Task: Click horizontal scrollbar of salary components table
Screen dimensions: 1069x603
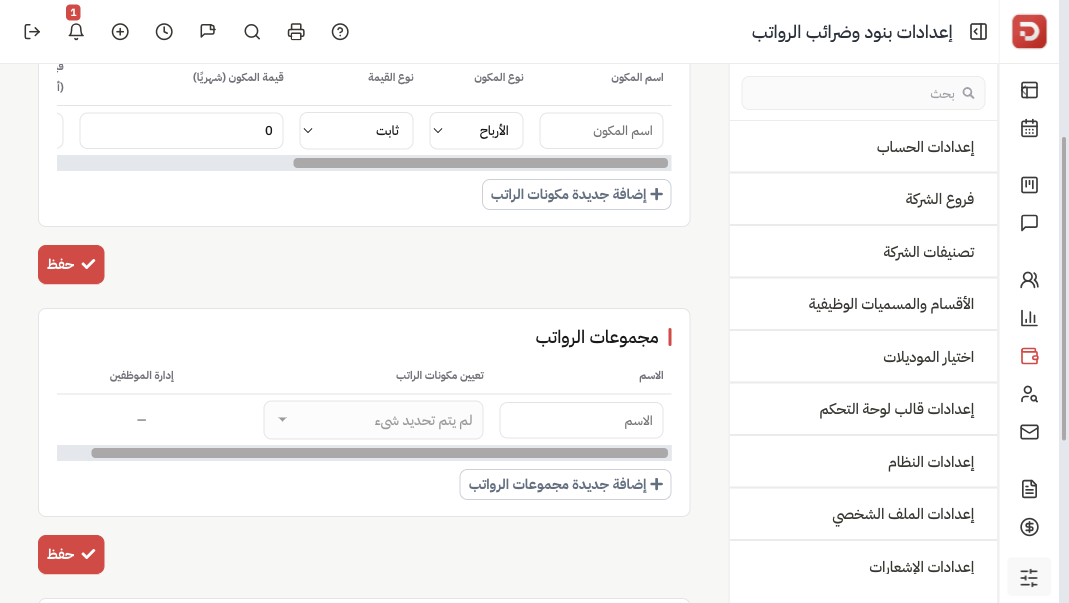Action: (481, 163)
